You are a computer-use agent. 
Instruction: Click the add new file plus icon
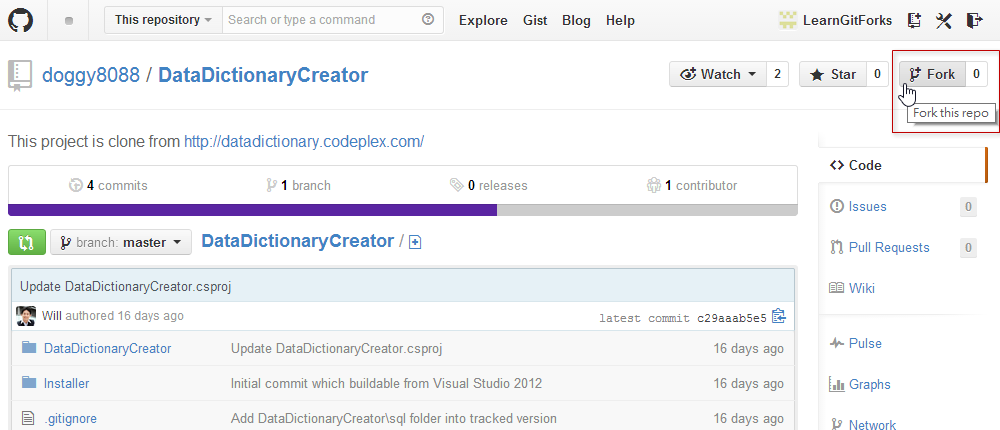(x=416, y=242)
